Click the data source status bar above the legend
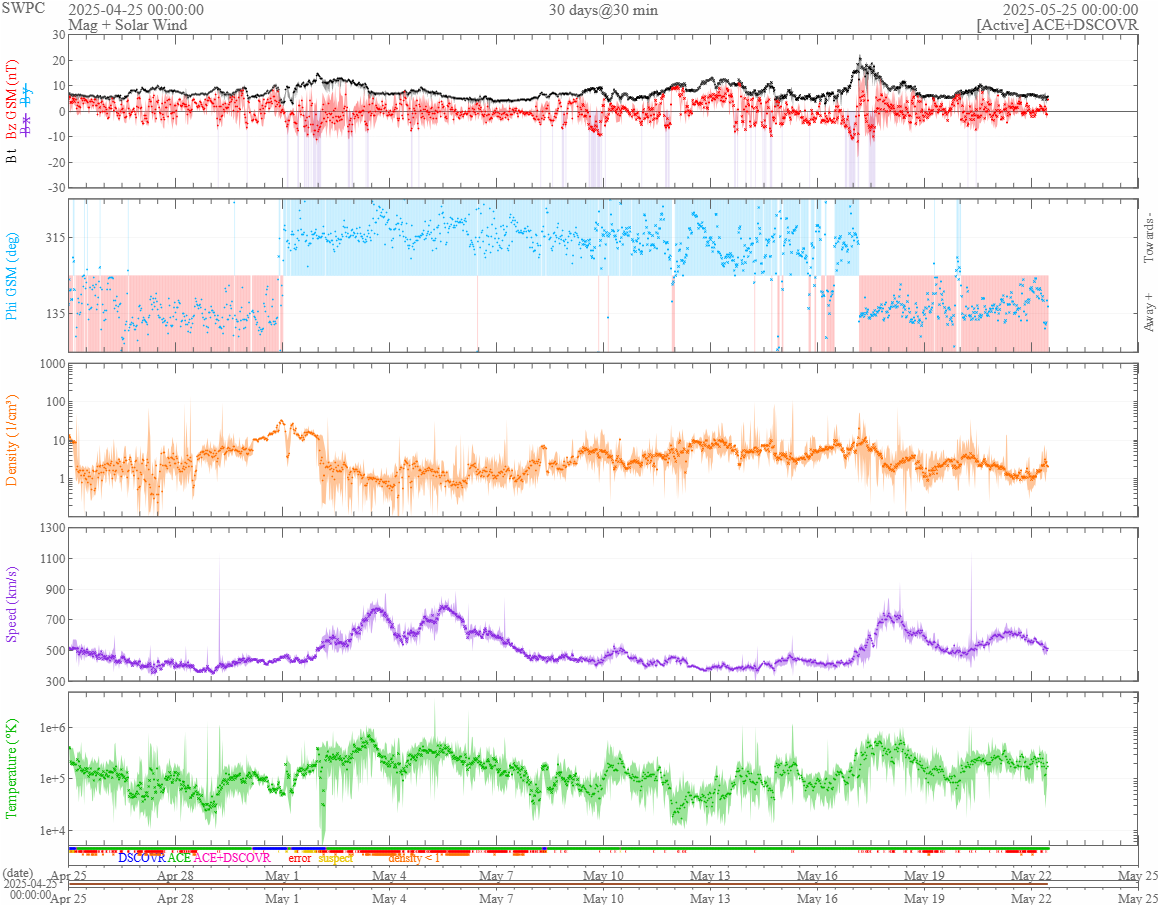The height and width of the screenshot is (905, 1158). 558,848
